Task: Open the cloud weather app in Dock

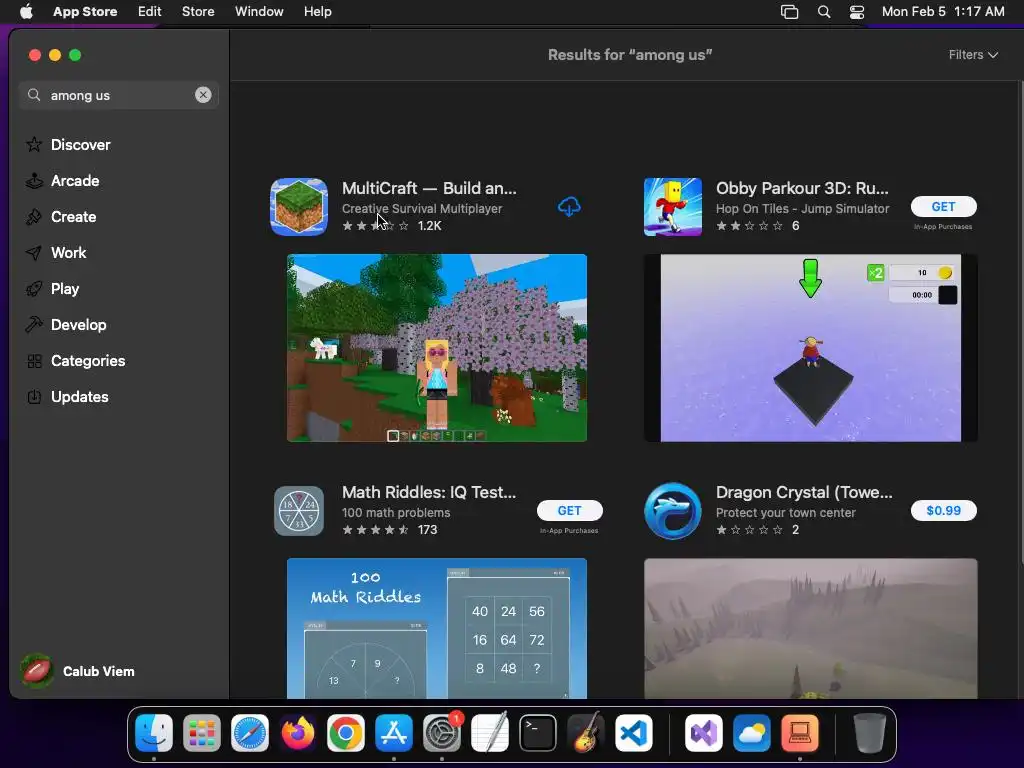Action: 752,733
